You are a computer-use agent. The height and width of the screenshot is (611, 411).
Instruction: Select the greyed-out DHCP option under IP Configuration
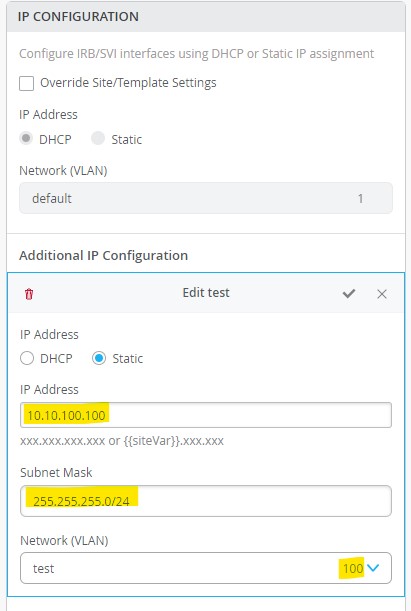pyautogui.click(x=26, y=138)
